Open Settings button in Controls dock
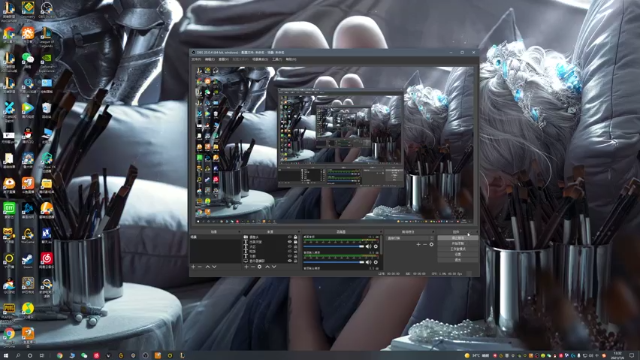640x360 pixels. [x=458, y=254]
